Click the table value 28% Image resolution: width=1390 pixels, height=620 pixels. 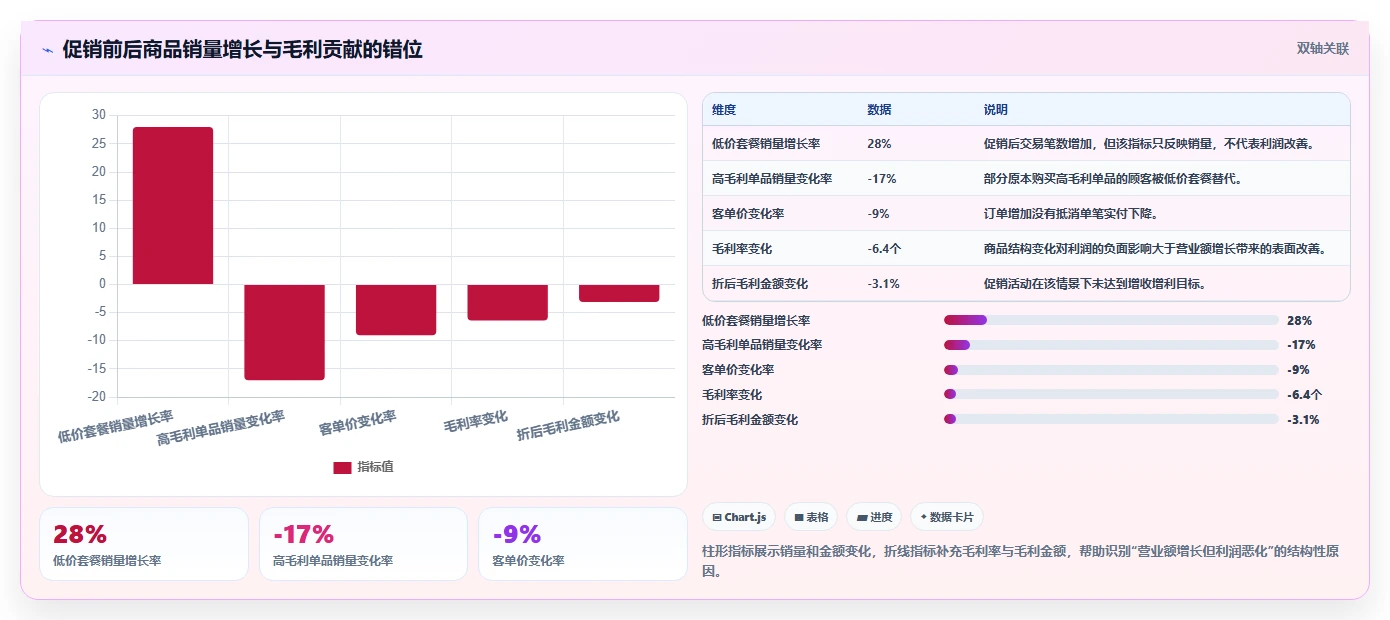(880, 144)
